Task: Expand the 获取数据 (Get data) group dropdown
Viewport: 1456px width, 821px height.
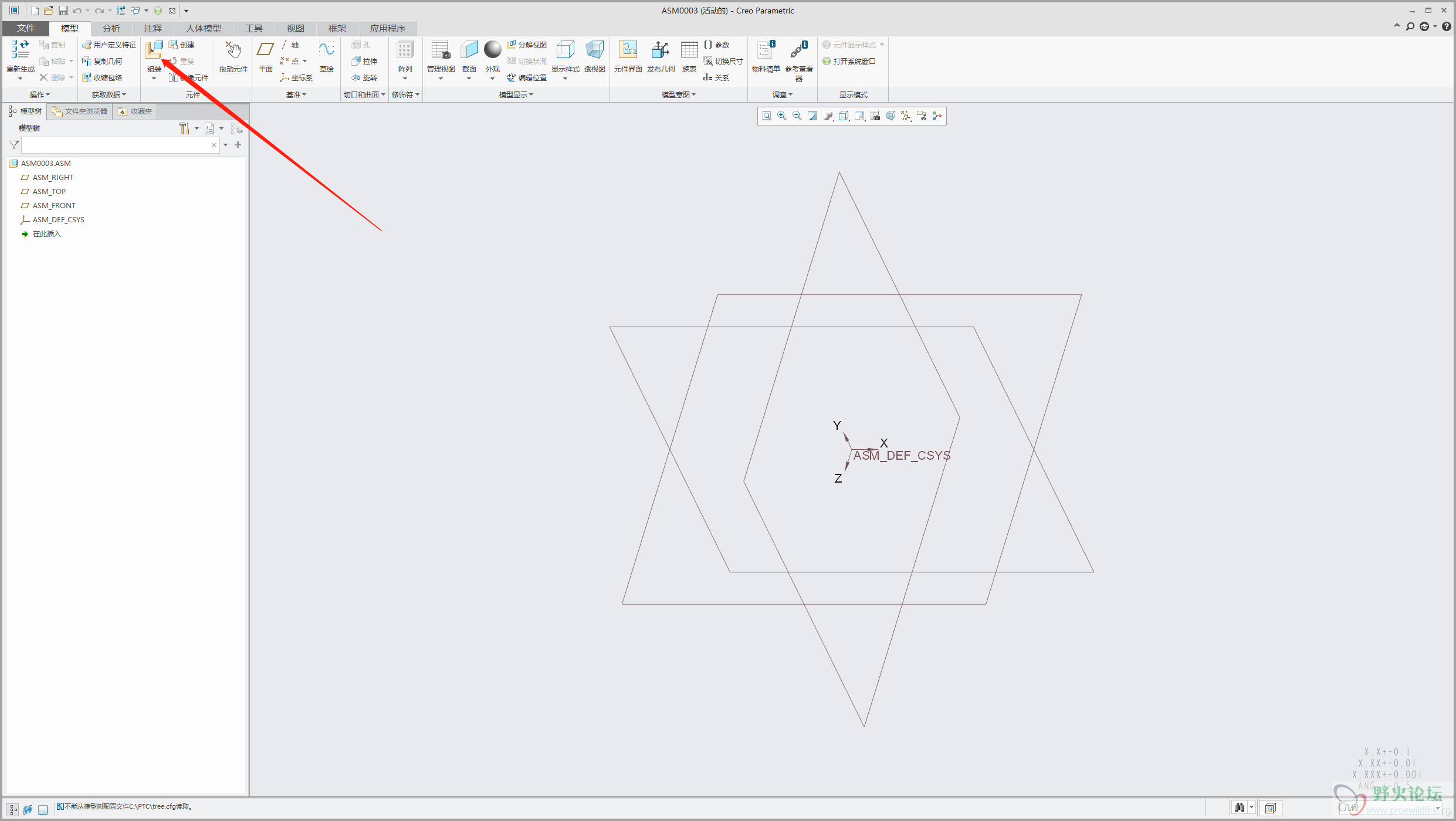Action: pos(109,94)
